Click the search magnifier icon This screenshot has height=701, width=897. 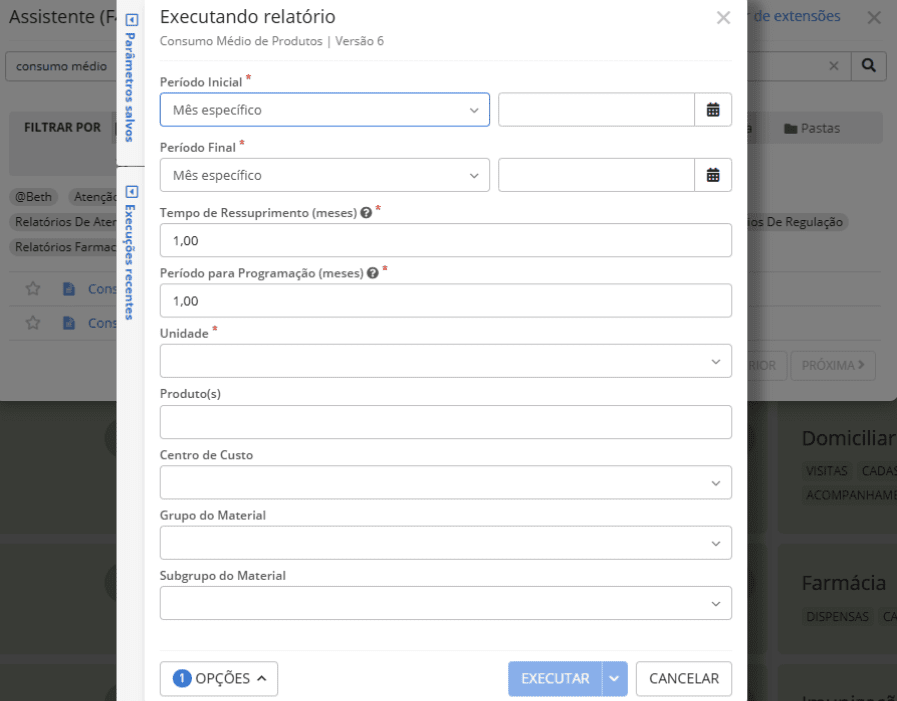pyautogui.click(x=868, y=66)
